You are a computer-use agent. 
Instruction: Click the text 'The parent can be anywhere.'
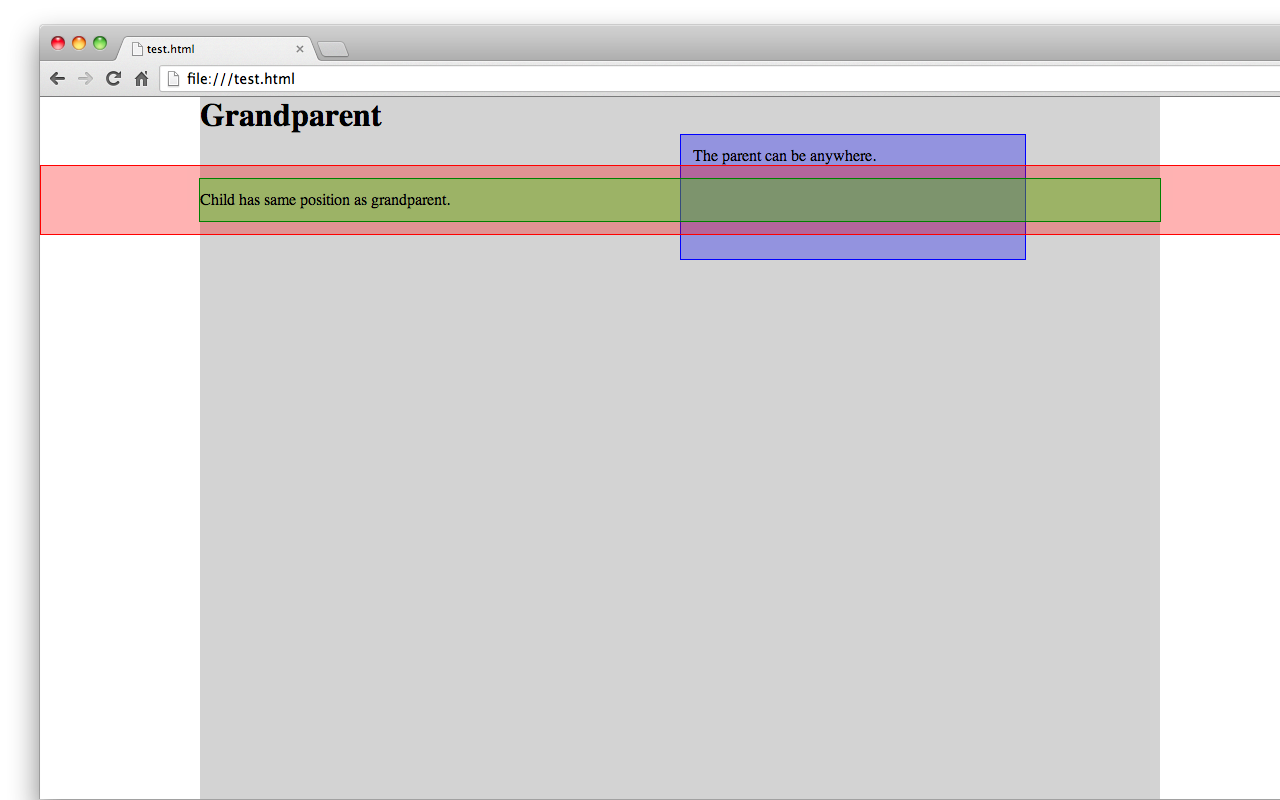(784, 156)
